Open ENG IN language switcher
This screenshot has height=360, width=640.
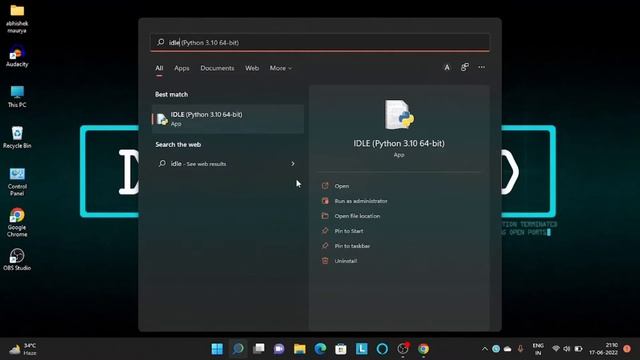coord(538,349)
